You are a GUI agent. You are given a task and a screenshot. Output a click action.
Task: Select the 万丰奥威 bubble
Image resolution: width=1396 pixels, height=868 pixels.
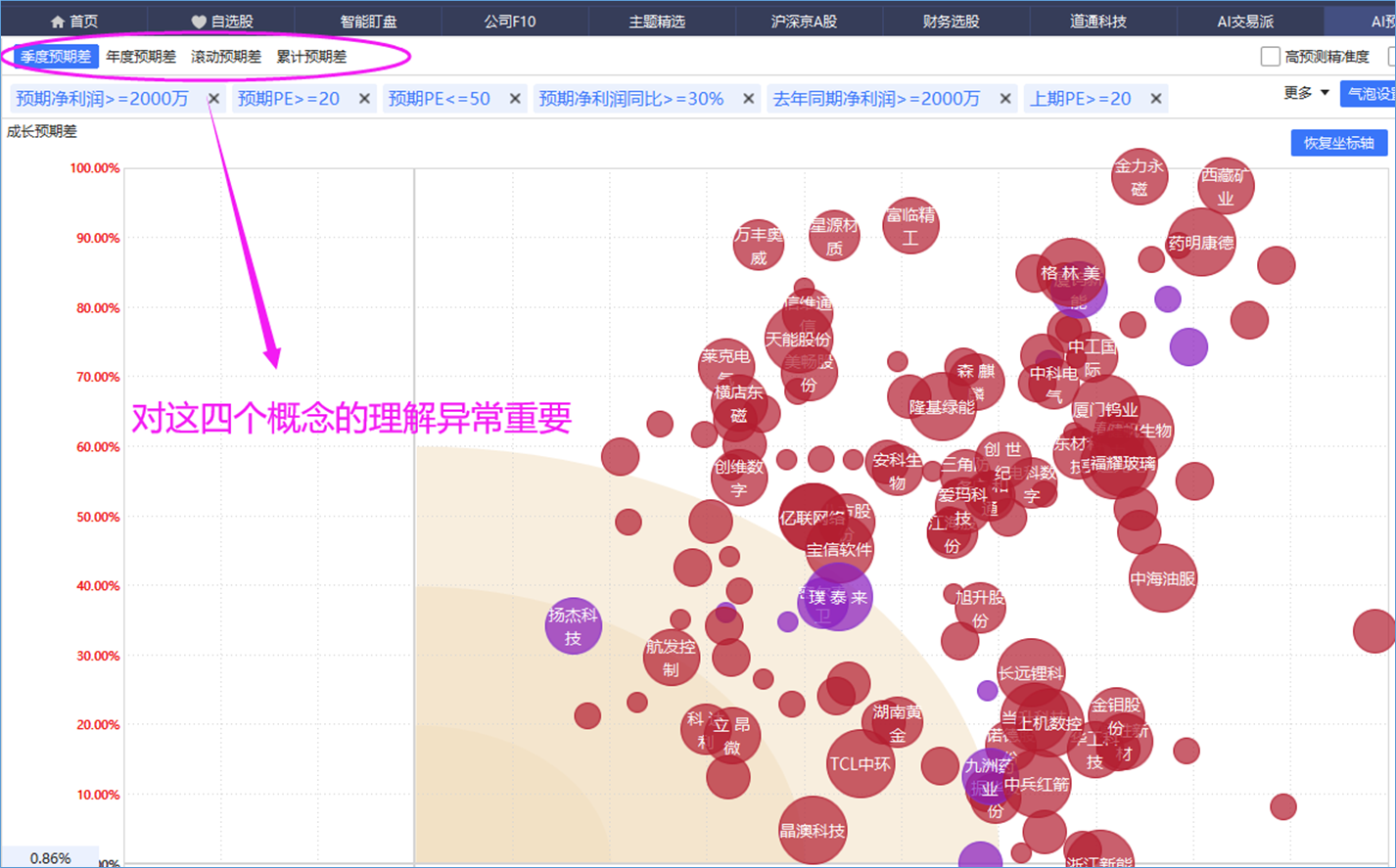(759, 246)
